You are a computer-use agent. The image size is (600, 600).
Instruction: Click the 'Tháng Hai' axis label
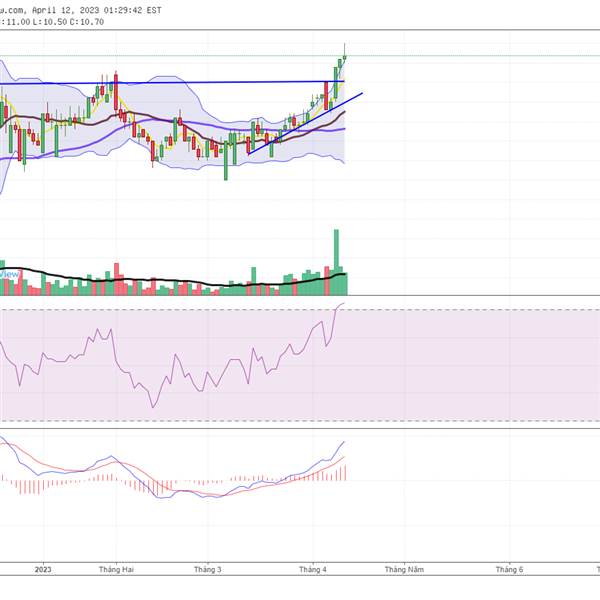(116, 569)
